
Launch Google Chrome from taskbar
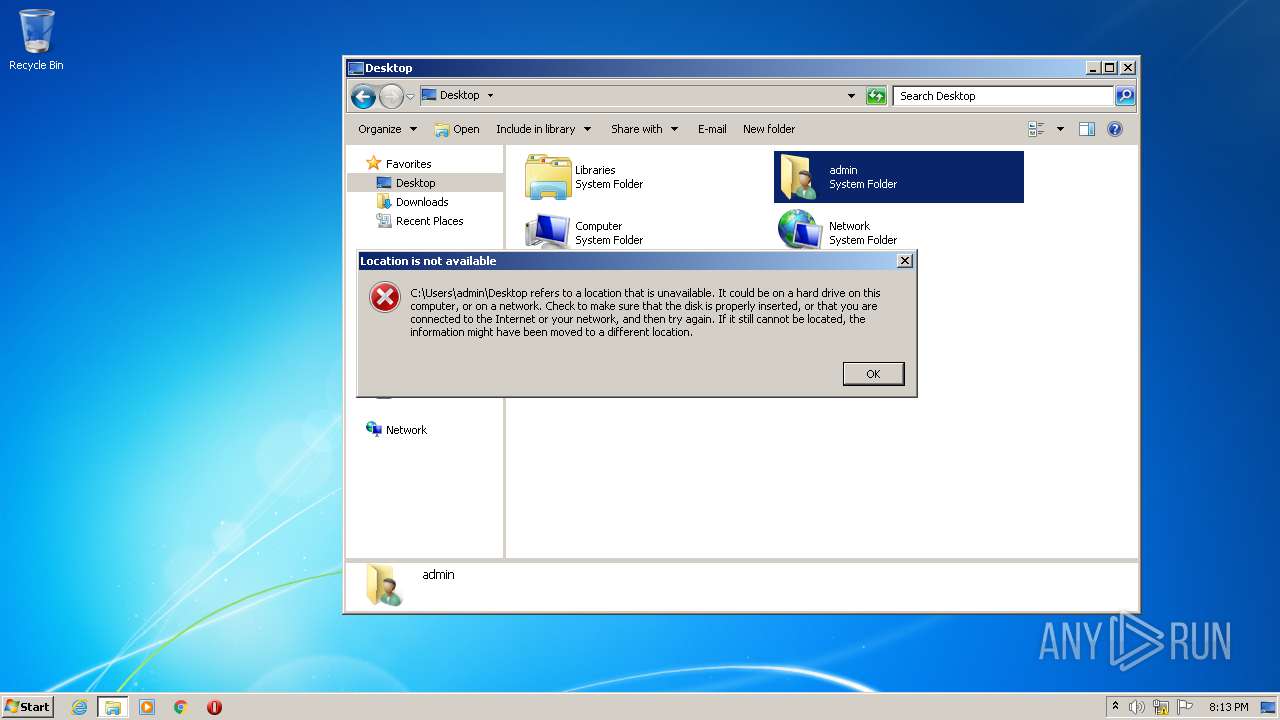[181, 707]
